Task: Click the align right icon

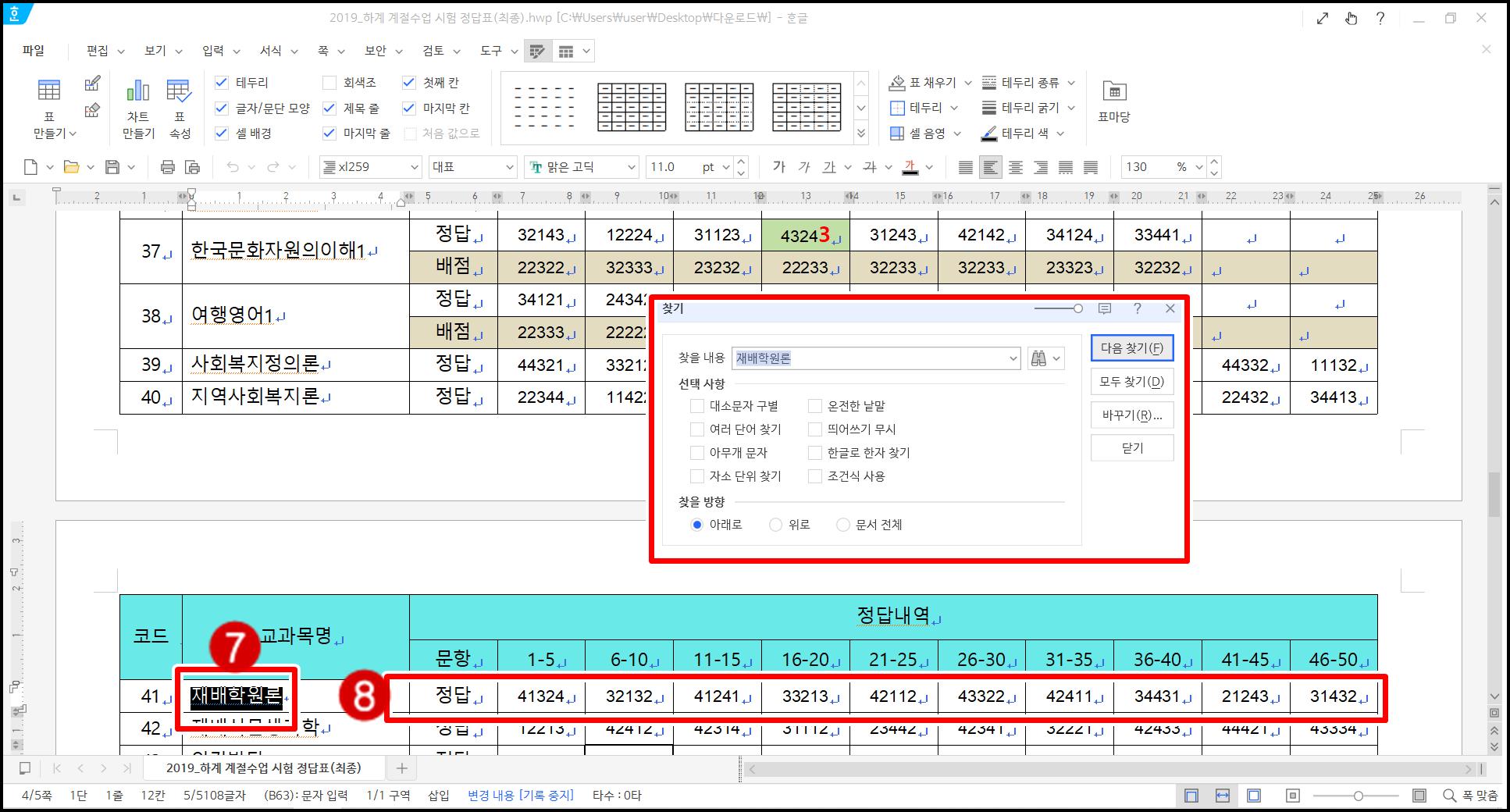Action: [x=1041, y=167]
